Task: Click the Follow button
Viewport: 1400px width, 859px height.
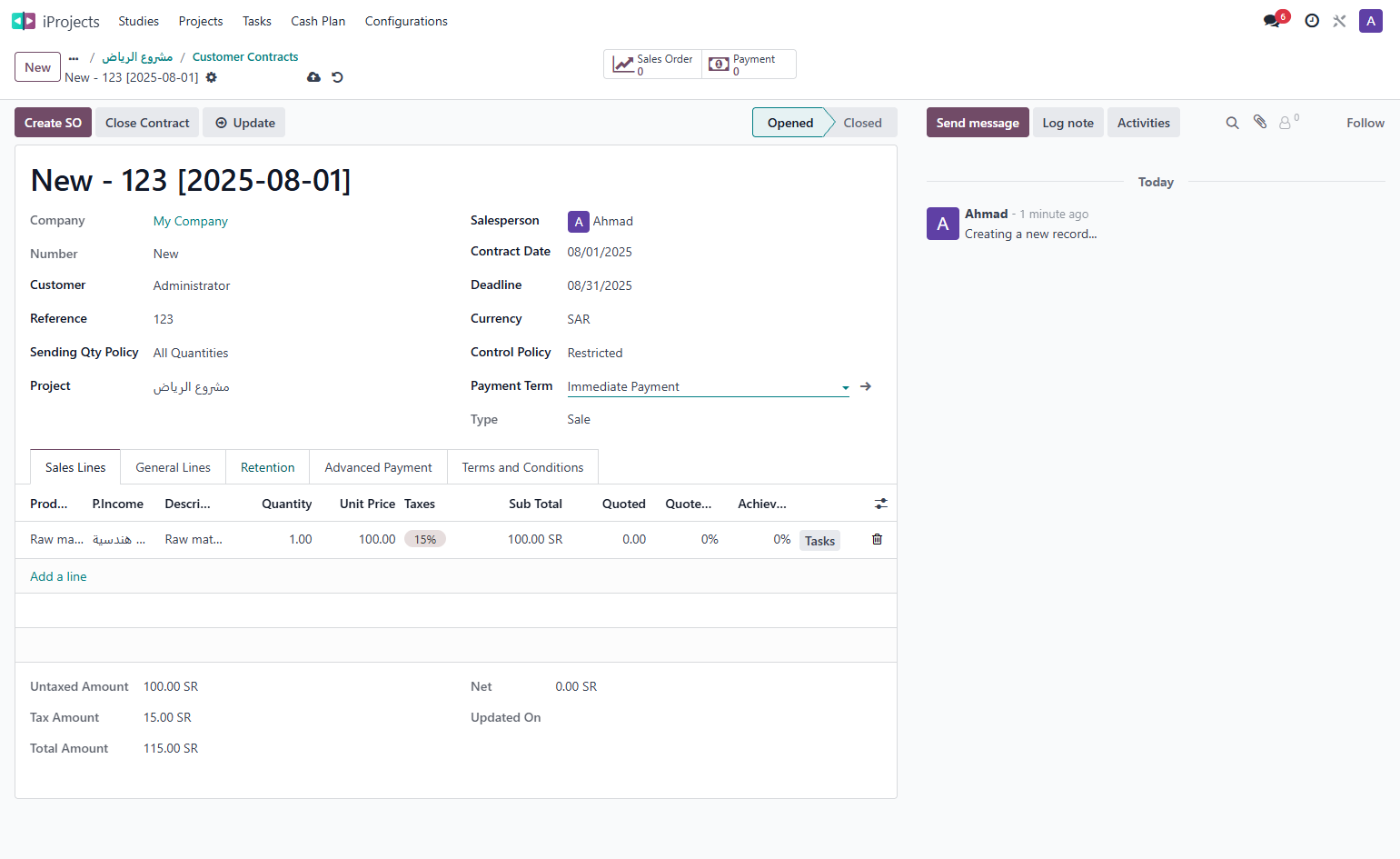Action: [x=1365, y=123]
